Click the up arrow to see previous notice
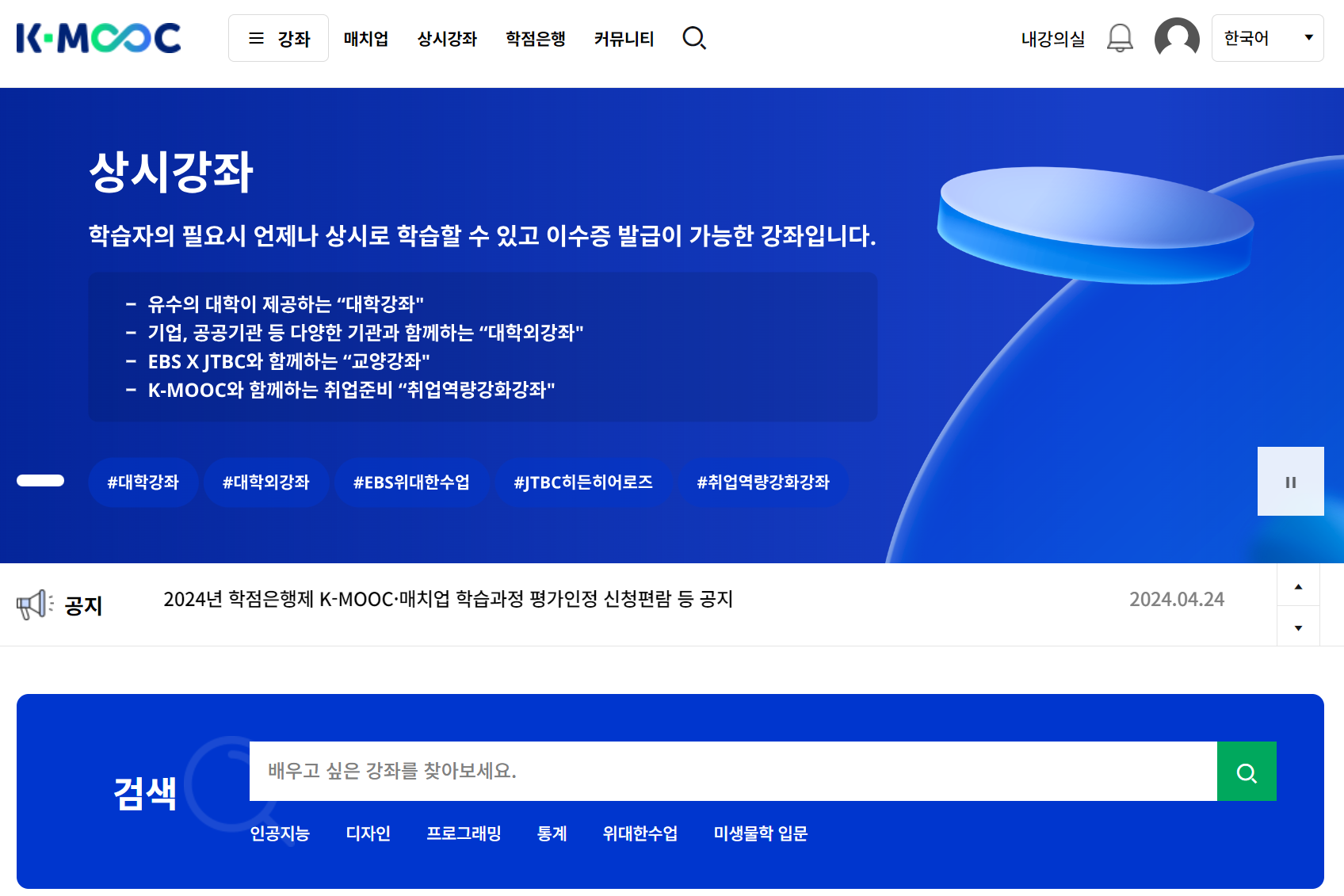The image size is (1344, 896). click(1298, 586)
